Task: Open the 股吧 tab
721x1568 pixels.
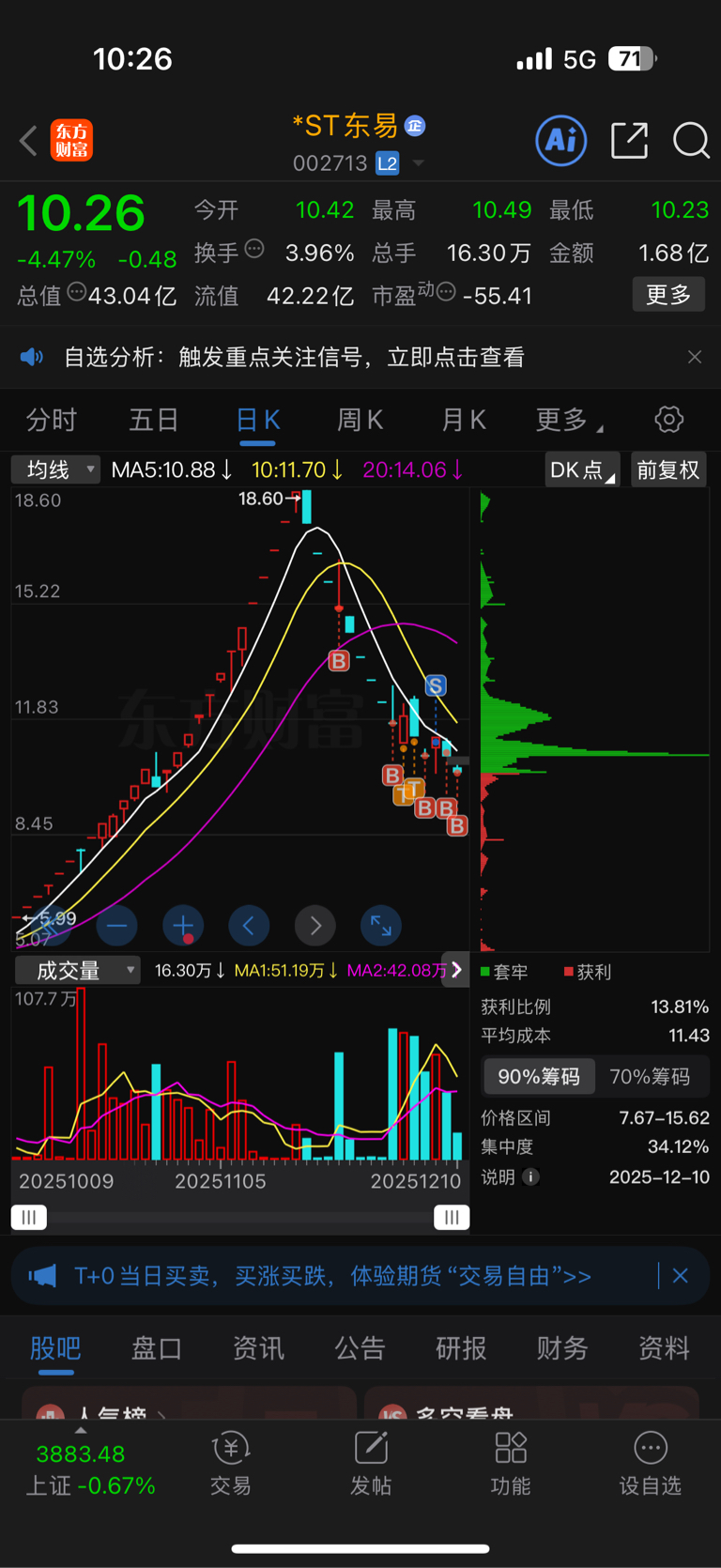Action: coord(55,1348)
